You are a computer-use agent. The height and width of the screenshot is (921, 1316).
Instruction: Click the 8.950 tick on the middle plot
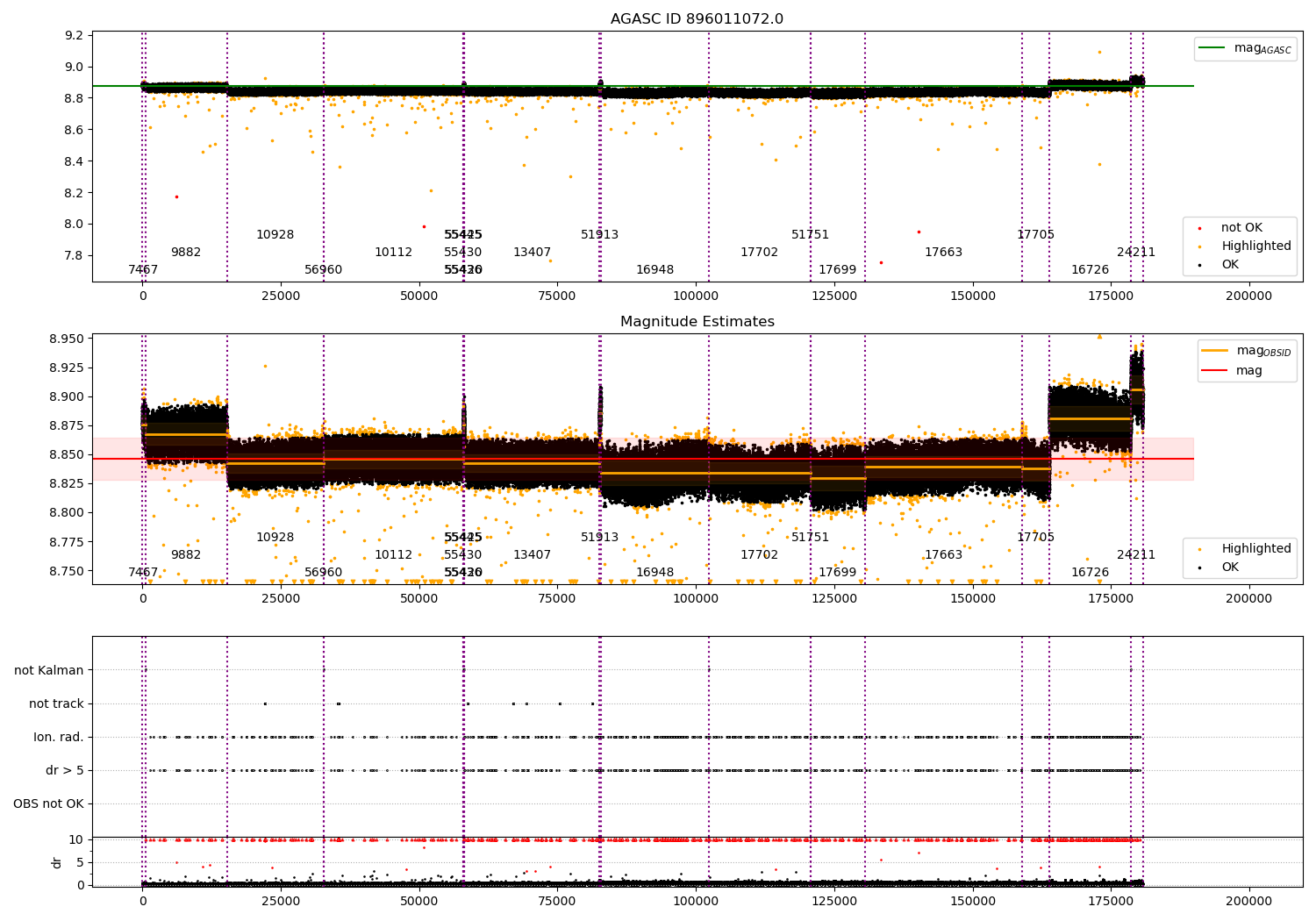pyautogui.click(x=68, y=339)
